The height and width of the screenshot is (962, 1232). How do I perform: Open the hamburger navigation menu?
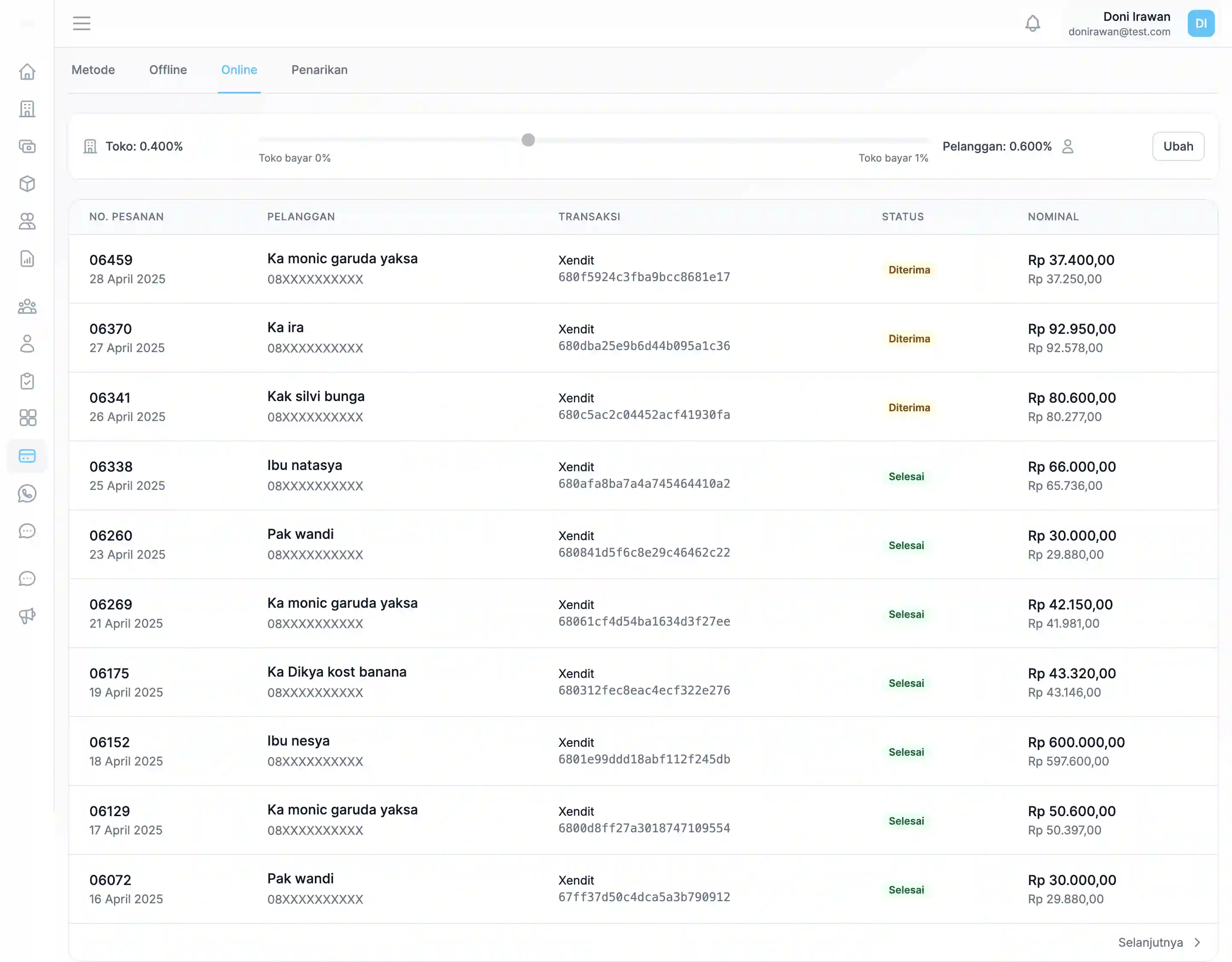(x=81, y=23)
